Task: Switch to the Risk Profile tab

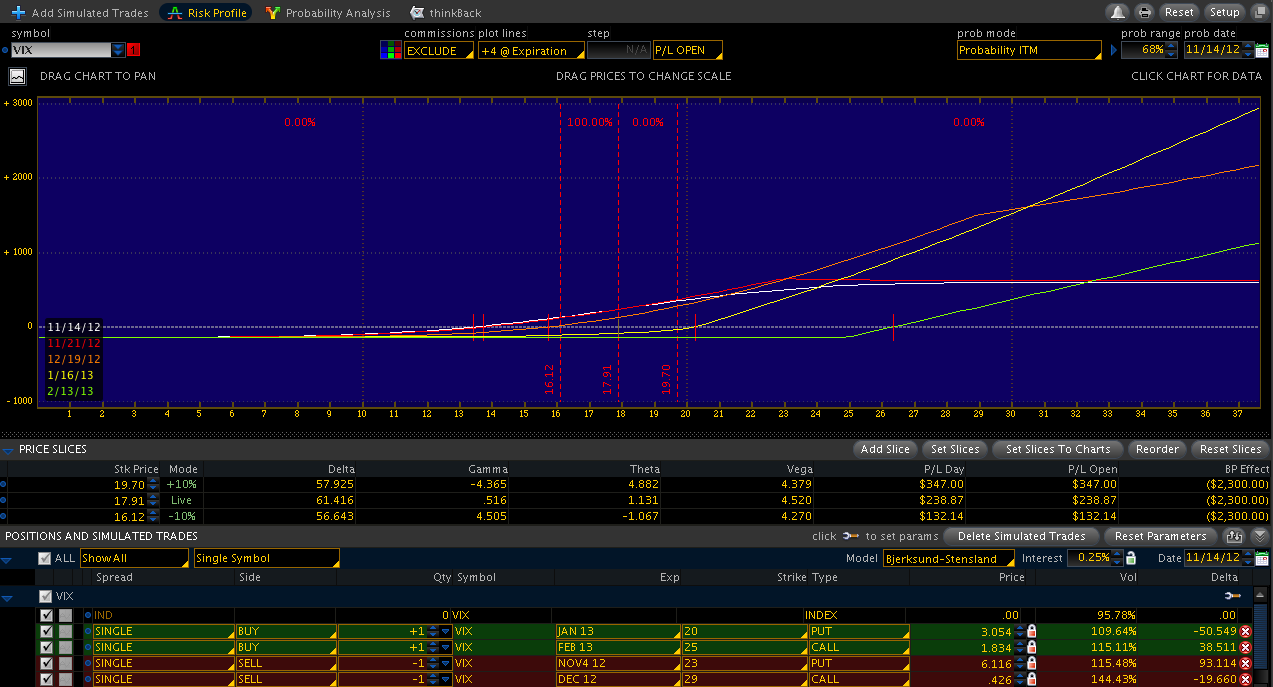Action: click(208, 13)
